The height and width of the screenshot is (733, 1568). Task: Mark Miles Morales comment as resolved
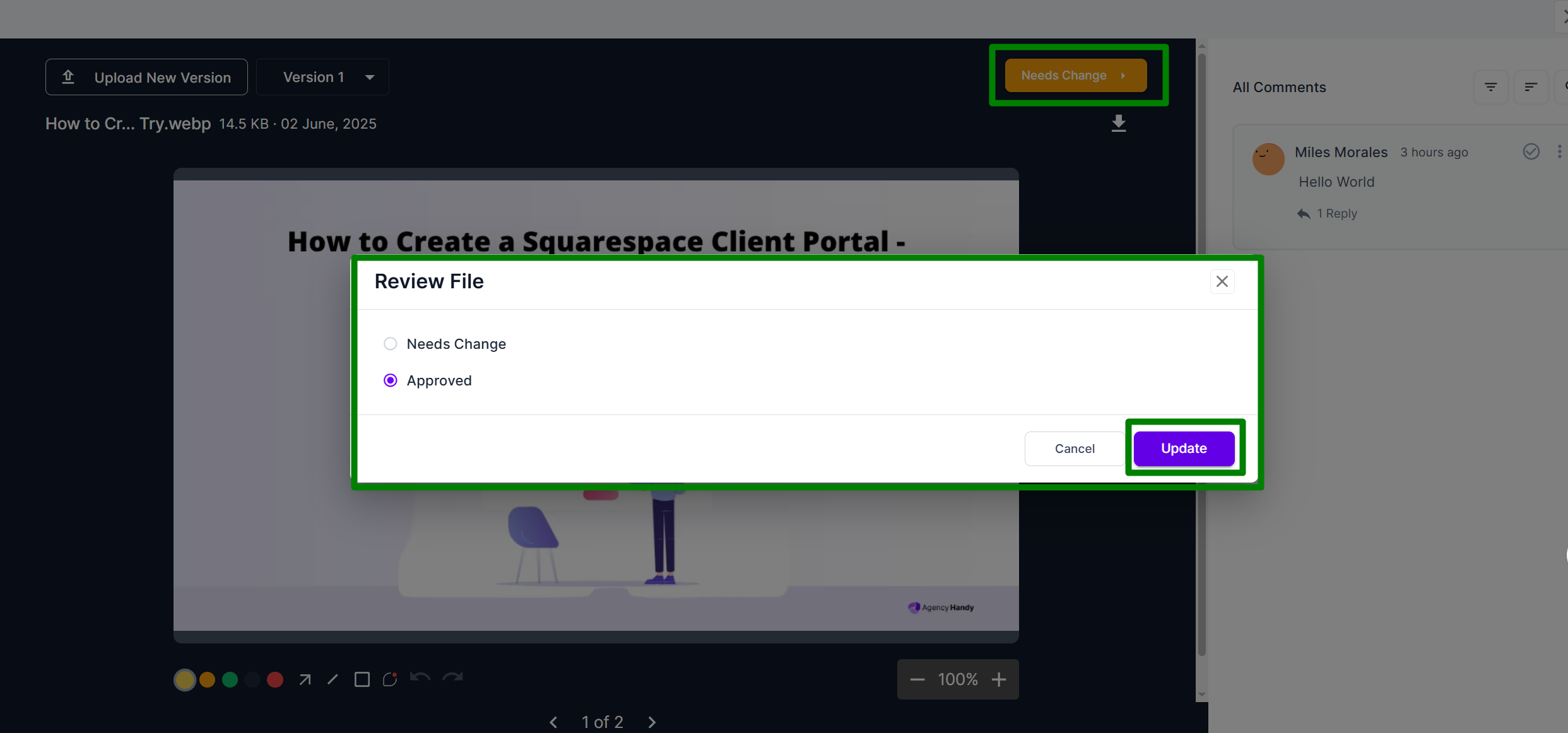click(1531, 151)
